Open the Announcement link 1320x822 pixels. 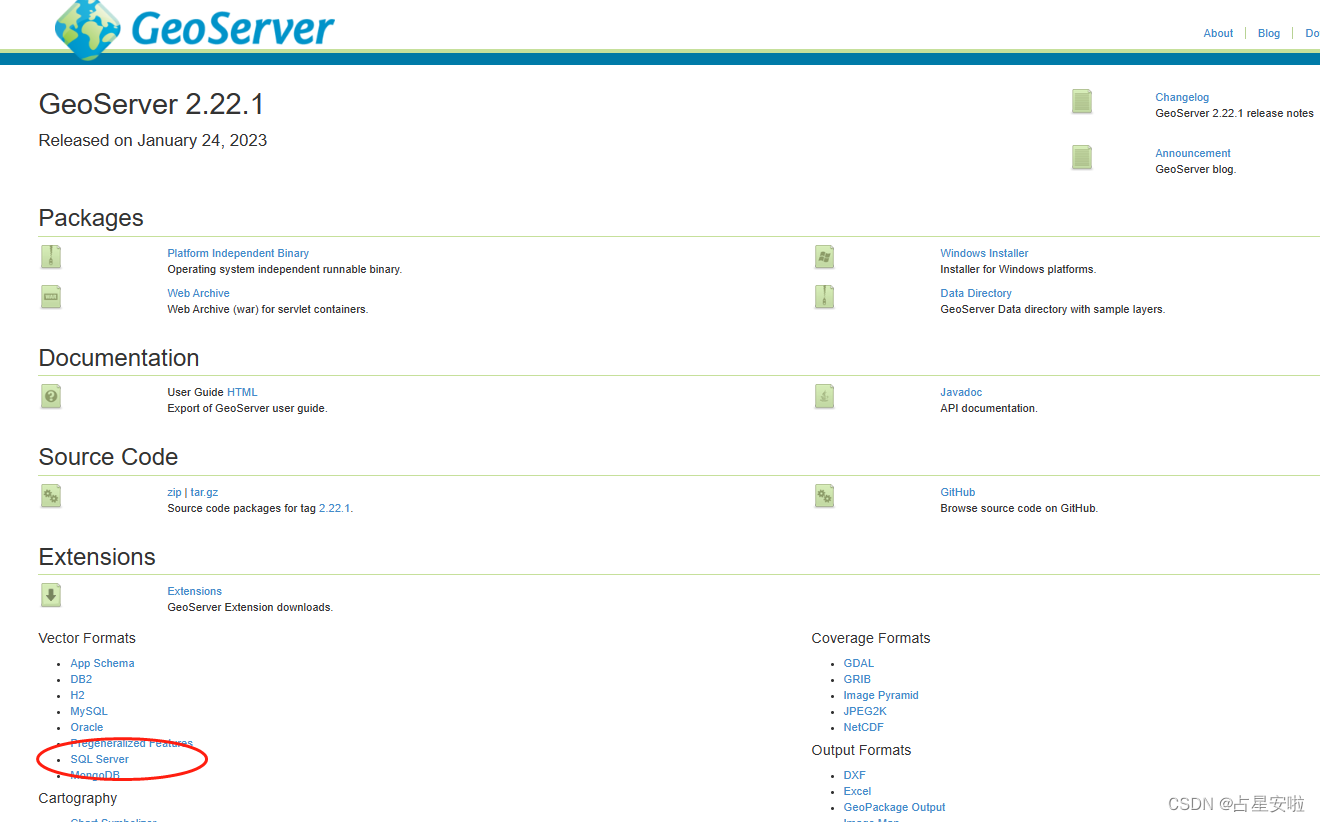pyautogui.click(x=1193, y=153)
